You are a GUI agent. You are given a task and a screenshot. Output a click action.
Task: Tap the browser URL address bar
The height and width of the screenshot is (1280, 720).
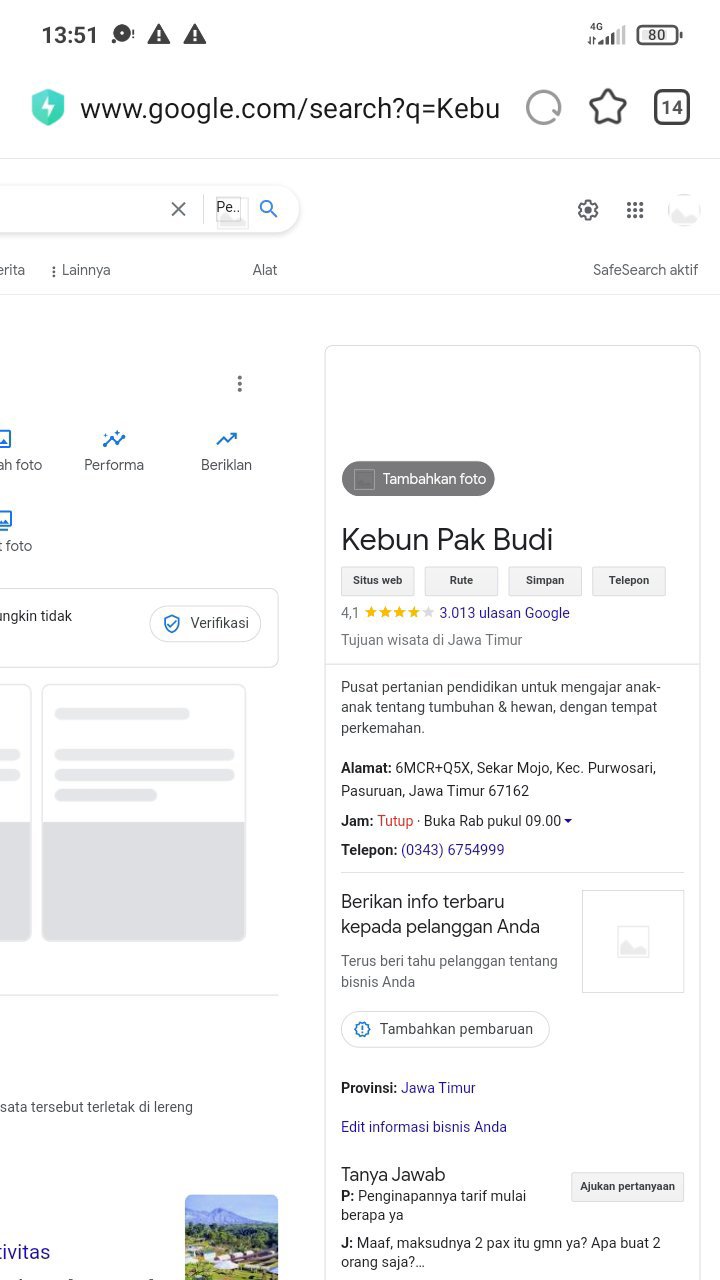(x=290, y=108)
